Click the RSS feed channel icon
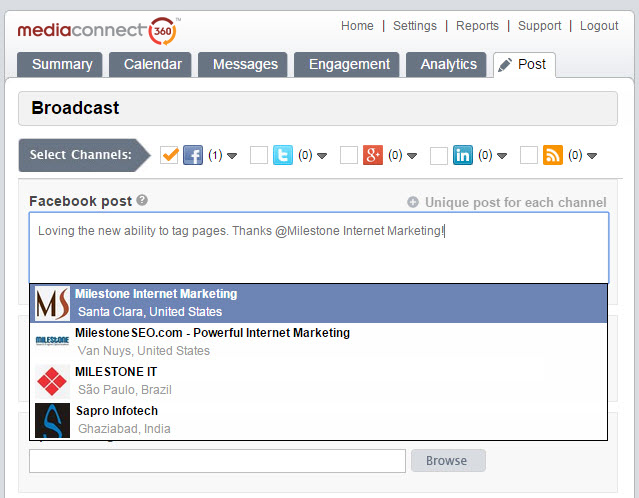Image resolution: width=639 pixels, height=498 pixels. 553,155
